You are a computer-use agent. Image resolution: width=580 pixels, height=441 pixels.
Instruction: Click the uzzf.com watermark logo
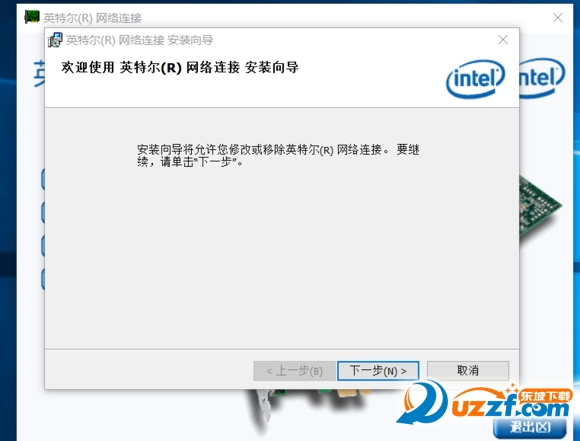[485, 403]
